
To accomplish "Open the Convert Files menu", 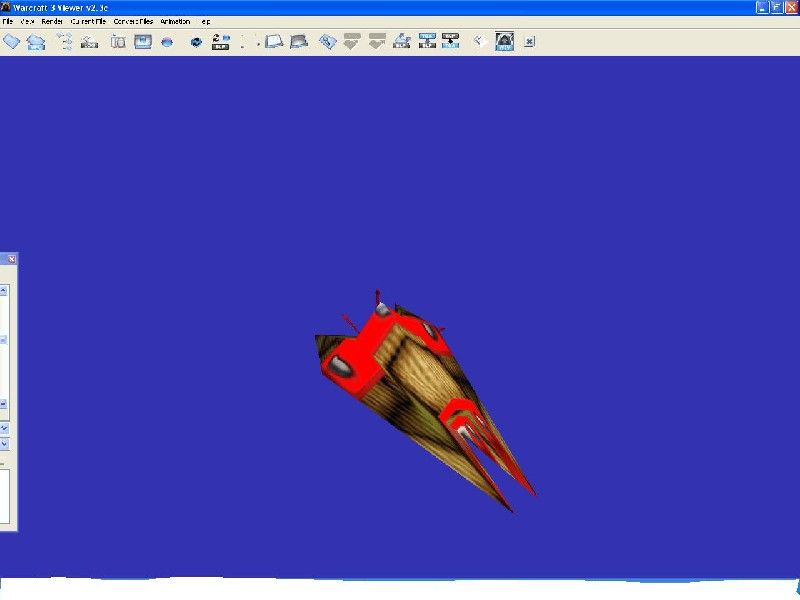I will click(x=133, y=21).
